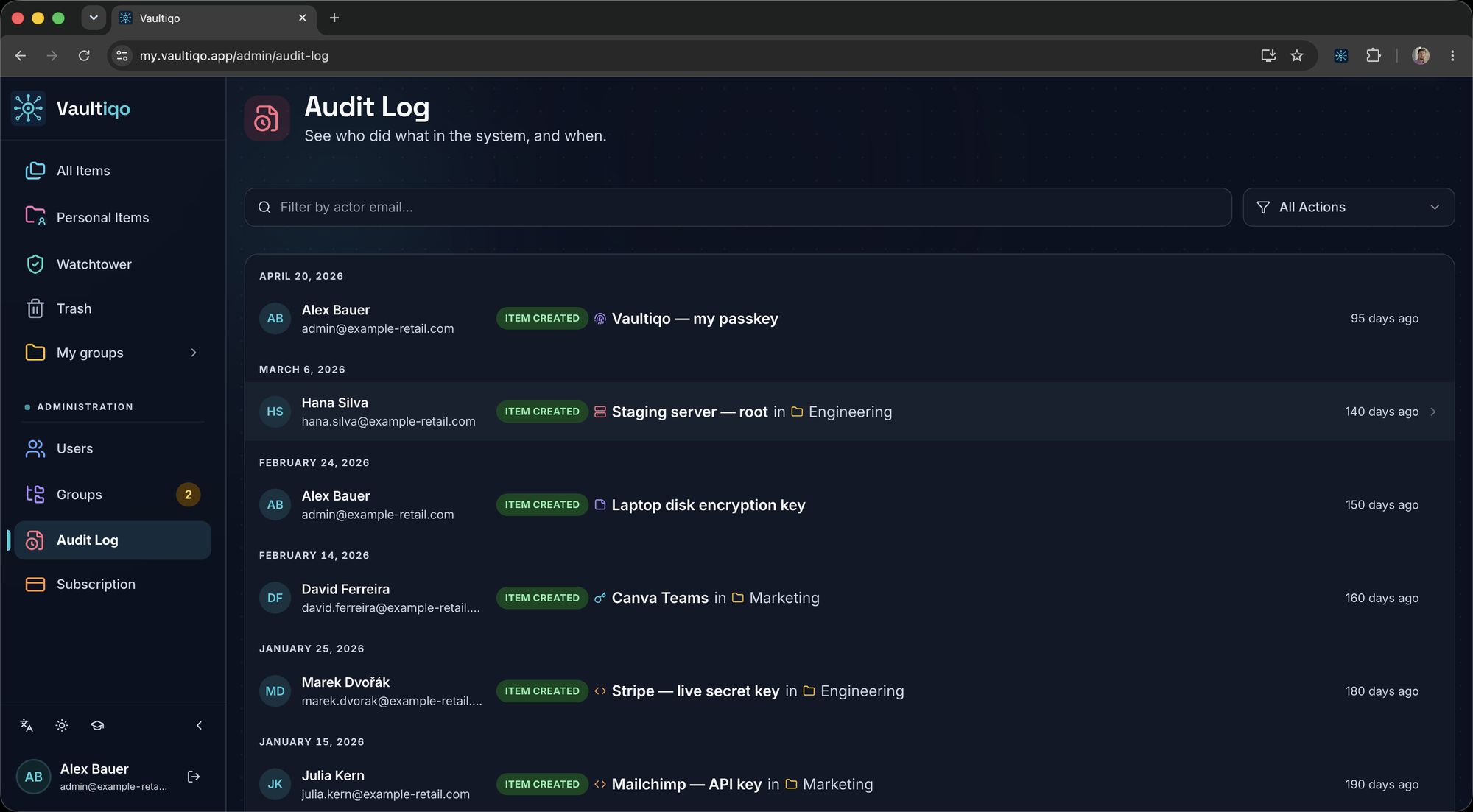
Task: Open the Trash section
Action: [x=113, y=308]
